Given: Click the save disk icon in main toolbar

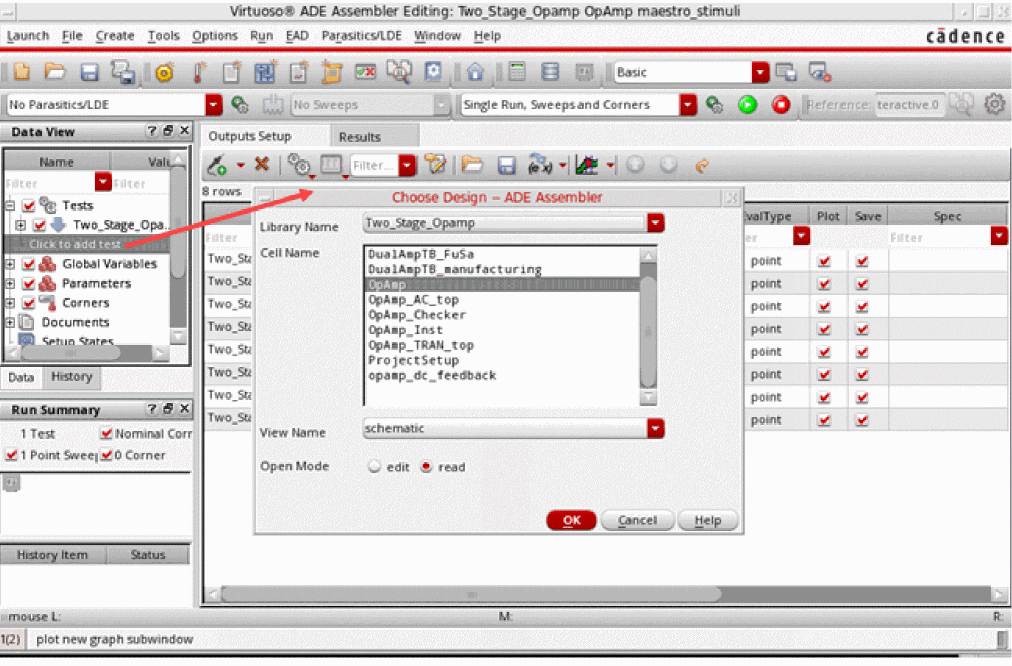Looking at the screenshot, I should pos(89,72).
